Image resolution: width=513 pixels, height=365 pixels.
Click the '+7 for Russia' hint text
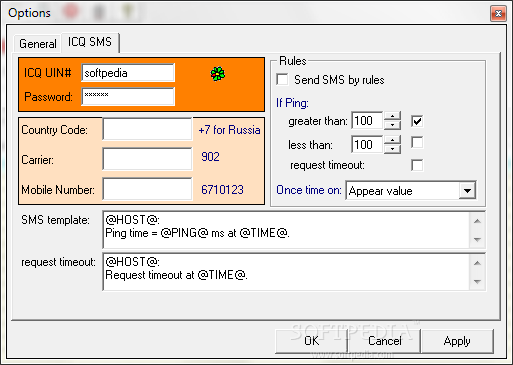click(229, 130)
